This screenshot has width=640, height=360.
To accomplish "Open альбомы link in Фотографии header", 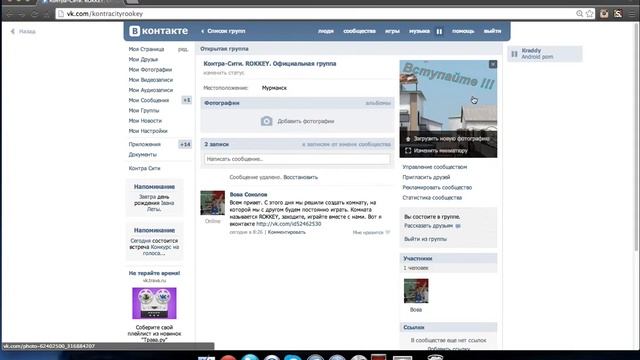I will [x=378, y=103].
